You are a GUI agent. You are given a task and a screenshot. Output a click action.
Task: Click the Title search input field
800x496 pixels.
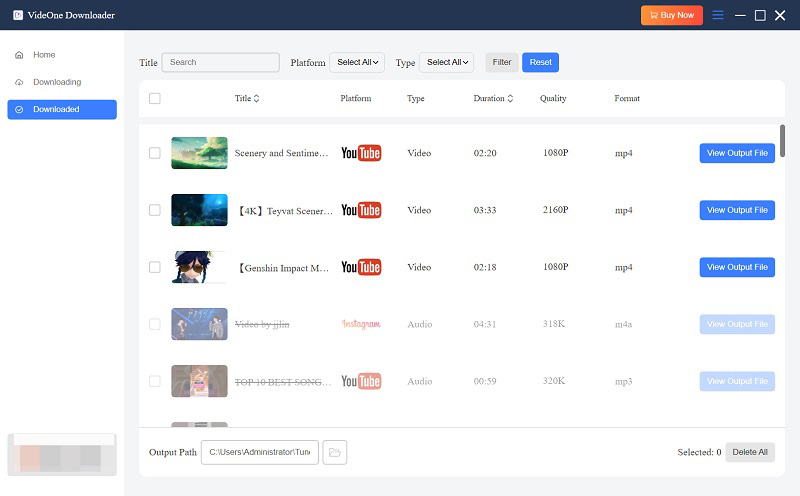point(220,62)
